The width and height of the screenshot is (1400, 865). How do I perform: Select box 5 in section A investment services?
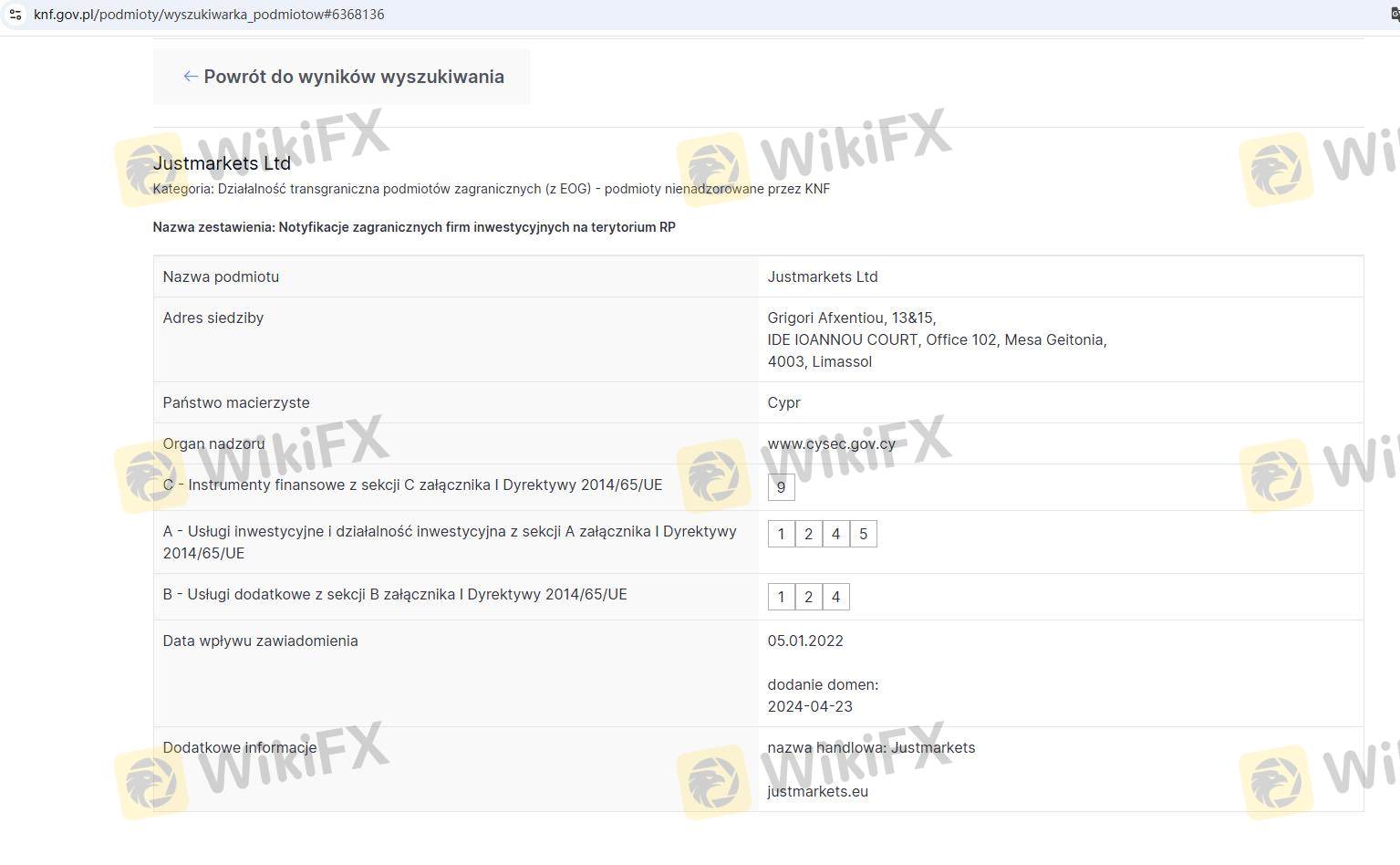863,534
